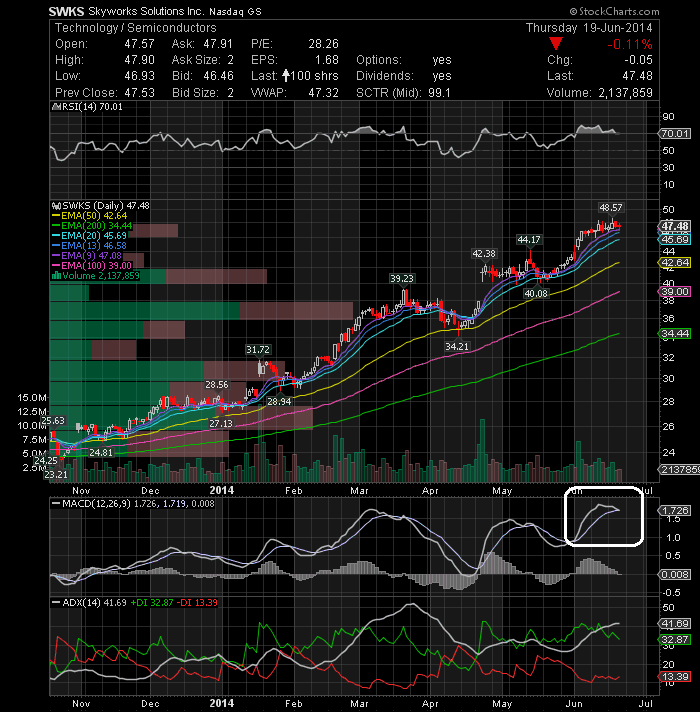Click the purple EMA(9) 47.08 legend
This screenshot has width=700, height=712.
[87, 256]
